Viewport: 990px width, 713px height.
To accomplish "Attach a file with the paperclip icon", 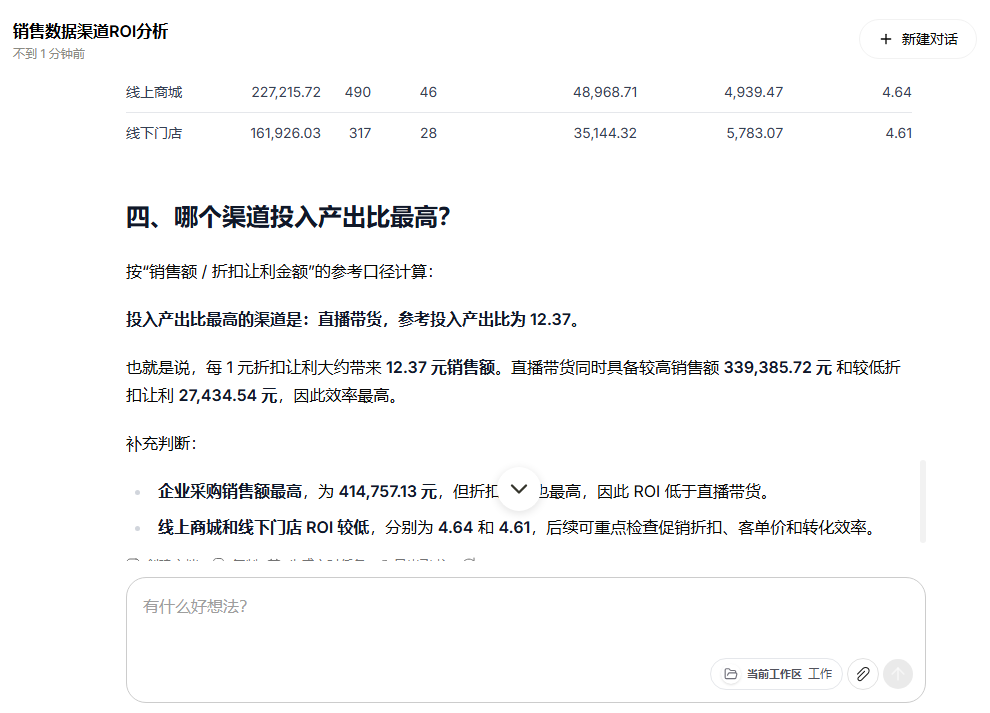I will 862,674.
